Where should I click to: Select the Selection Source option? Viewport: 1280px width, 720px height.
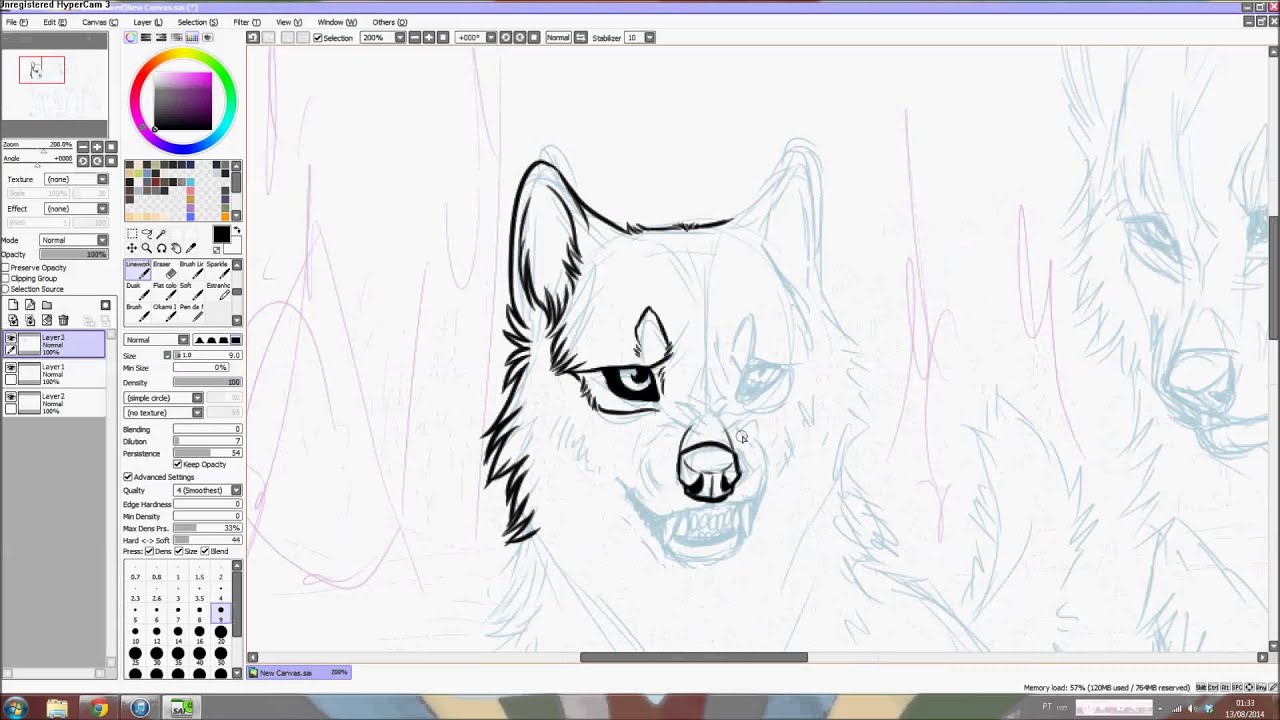click(x=6, y=290)
